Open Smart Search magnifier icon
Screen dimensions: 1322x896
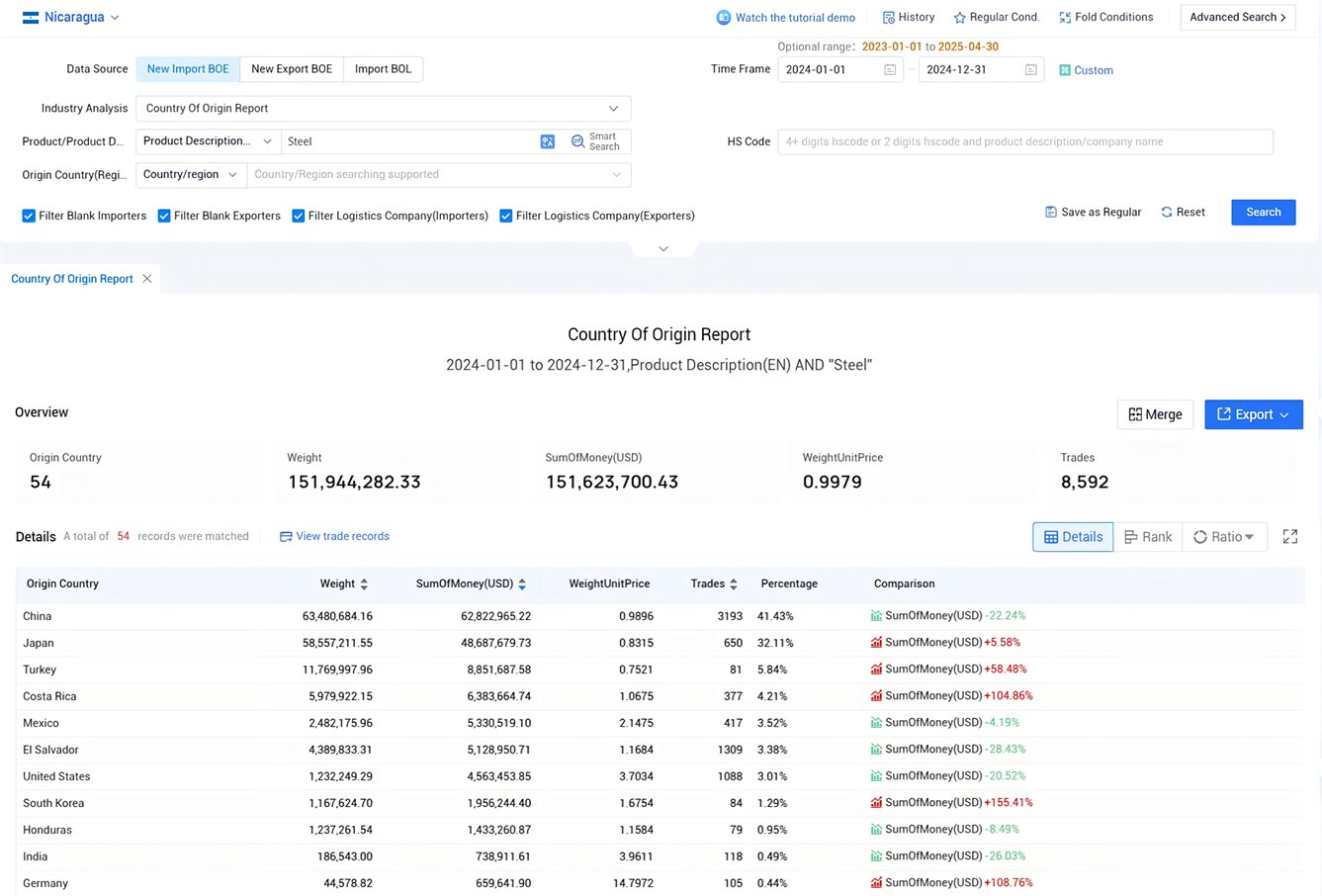(578, 141)
